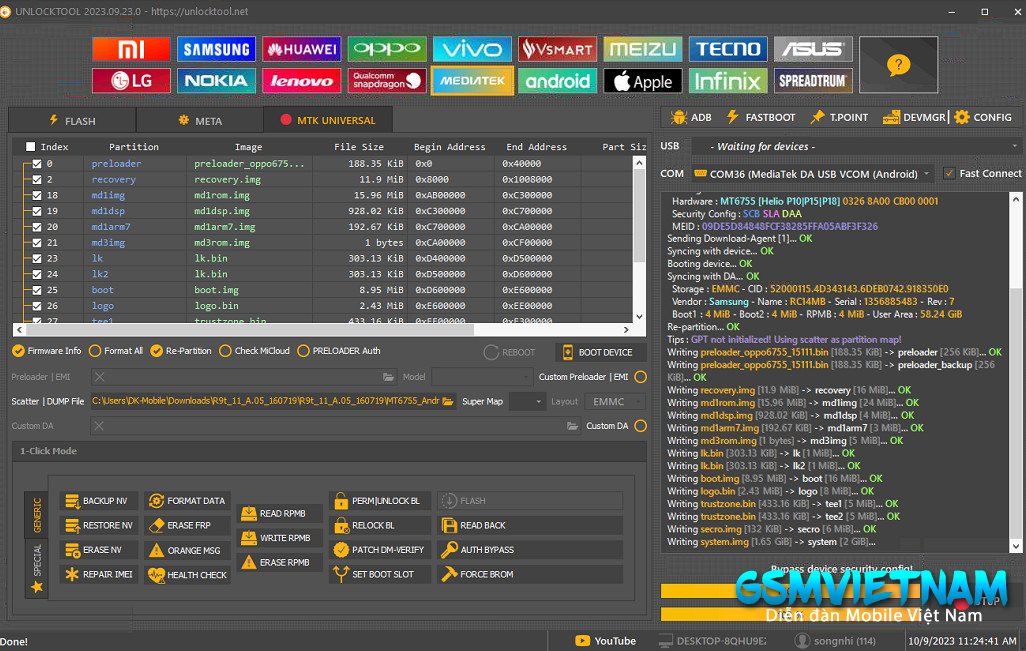Switch to the META tab
Image resolution: width=1026 pixels, height=651 pixels.
coord(200,120)
